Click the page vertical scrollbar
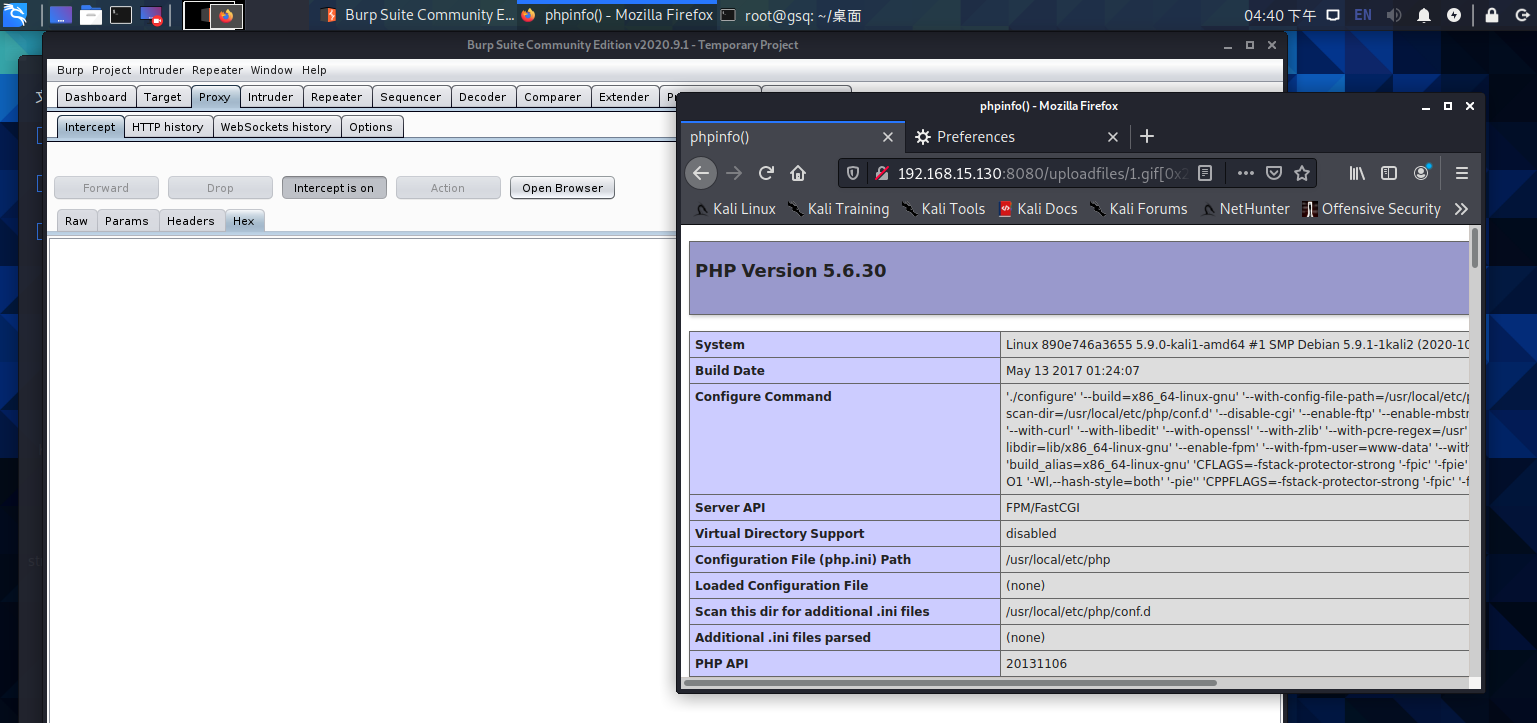The width and height of the screenshot is (1537, 723). click(x=1474, y=248)
